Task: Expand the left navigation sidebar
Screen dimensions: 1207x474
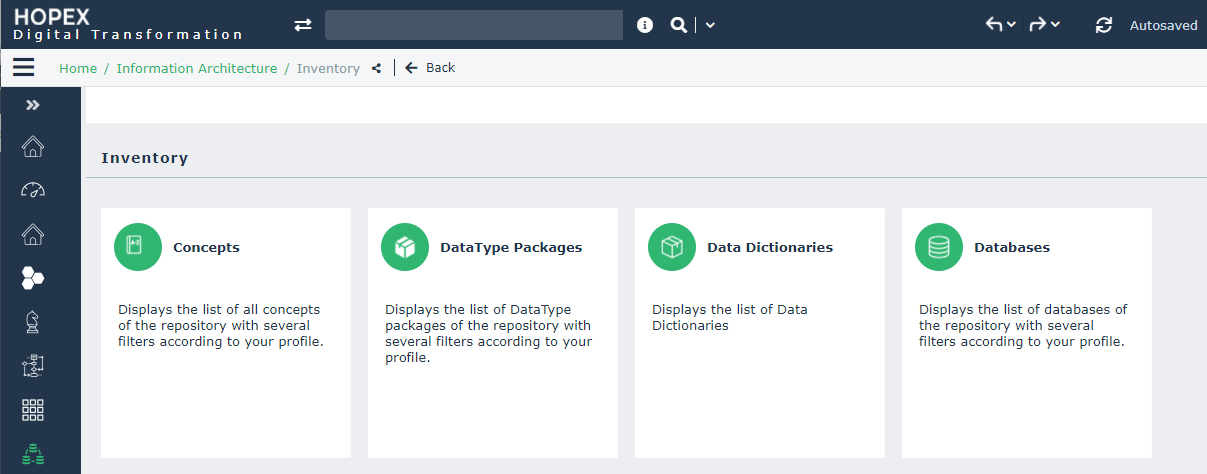Action: coord(32,105)
